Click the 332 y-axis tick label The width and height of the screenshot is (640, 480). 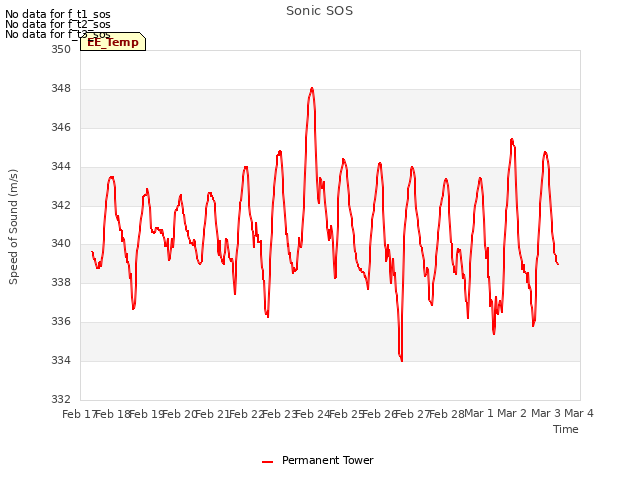pos(61,399)
